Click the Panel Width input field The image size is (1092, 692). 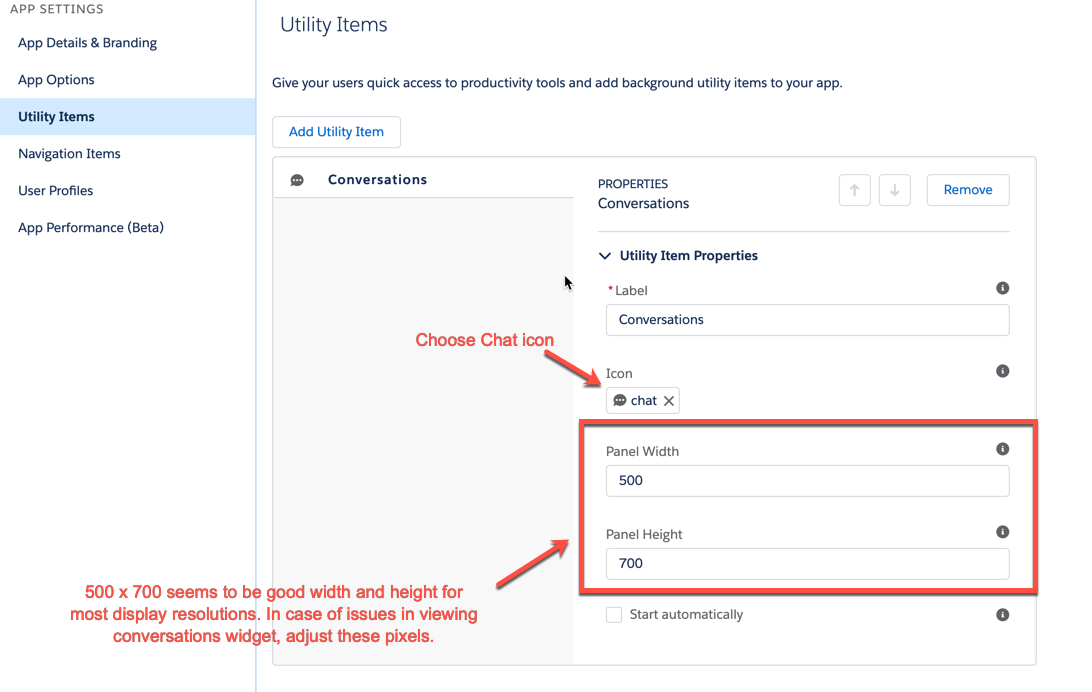click(807, 480)
